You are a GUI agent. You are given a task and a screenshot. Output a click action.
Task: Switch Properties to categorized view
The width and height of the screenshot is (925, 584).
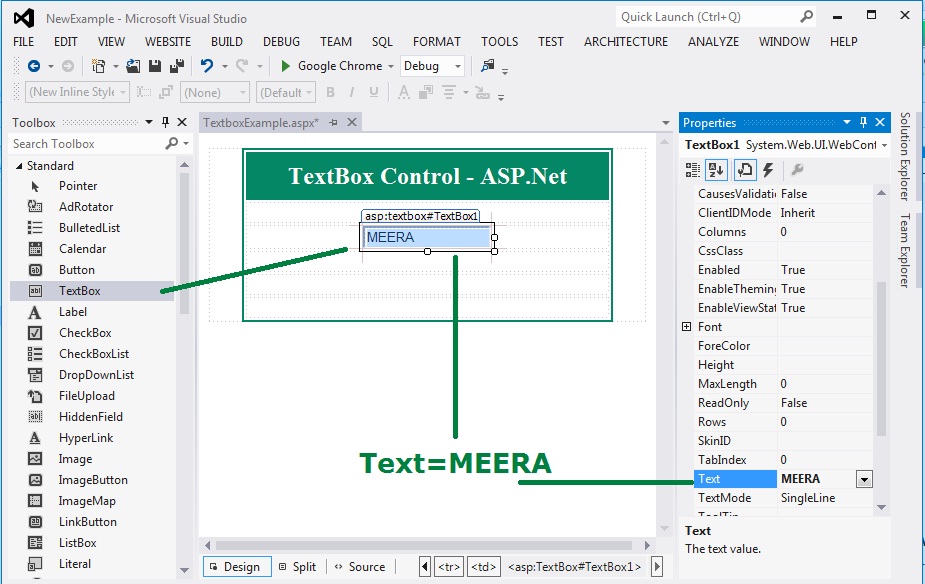(x=691, y=170)
